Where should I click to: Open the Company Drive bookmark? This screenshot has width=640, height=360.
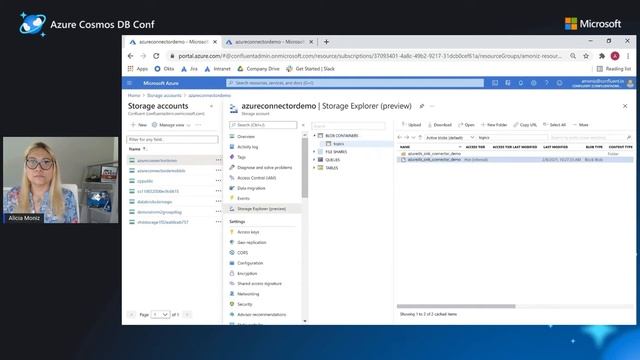coord(258,69)
